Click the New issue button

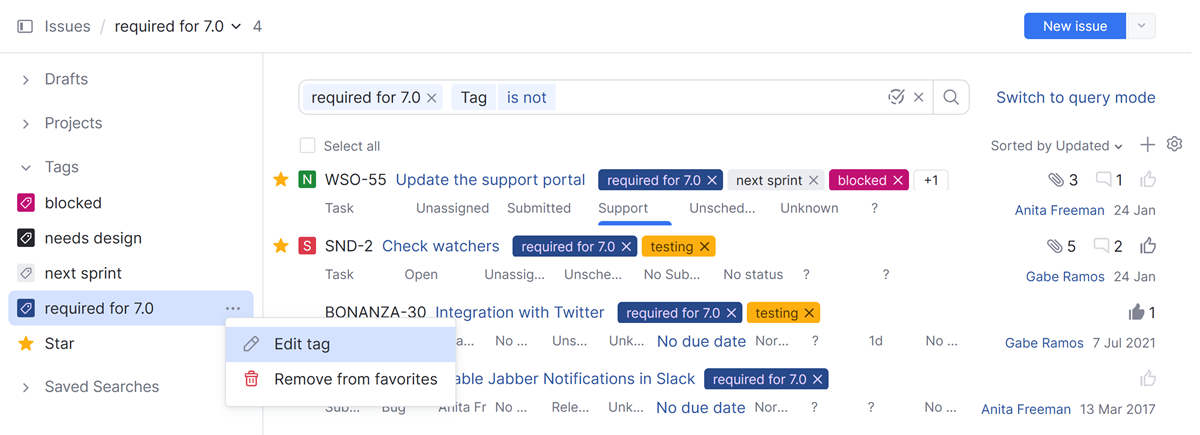pos(1074,27)
